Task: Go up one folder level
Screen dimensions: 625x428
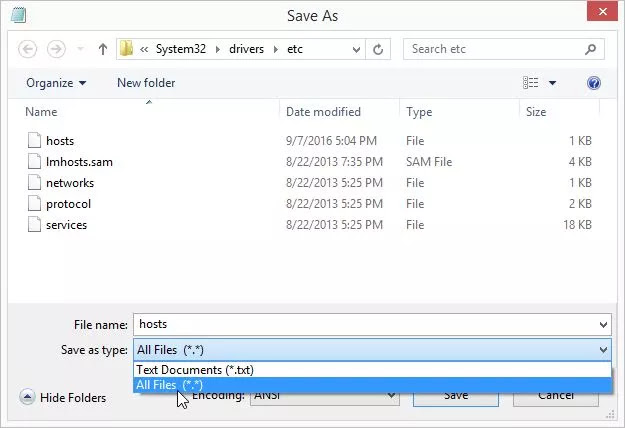Action: click(x=102, y=49)
